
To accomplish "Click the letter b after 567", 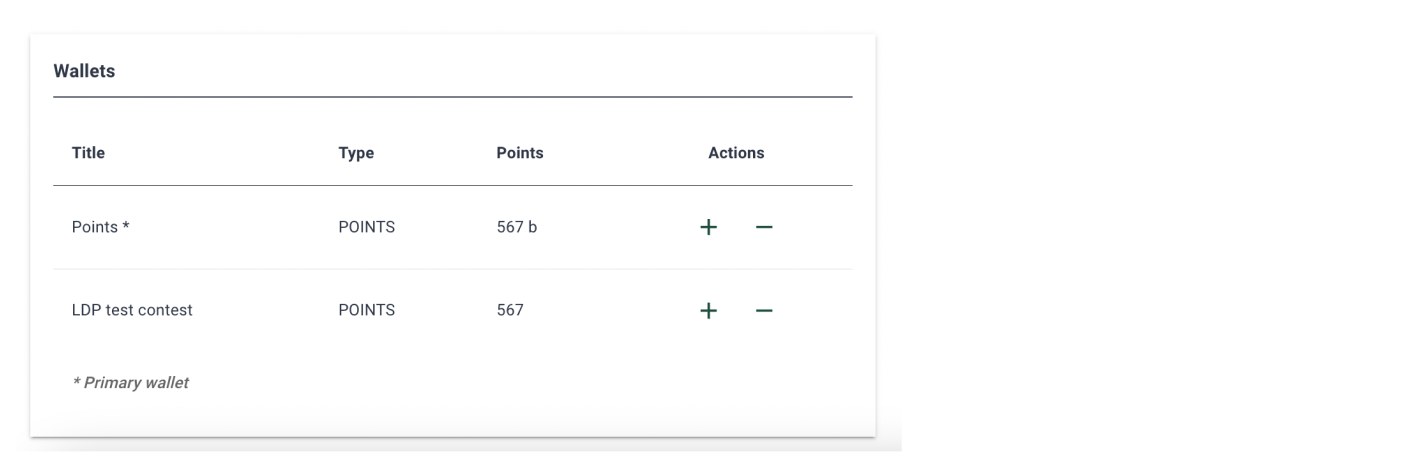I will tap(532, 227).
